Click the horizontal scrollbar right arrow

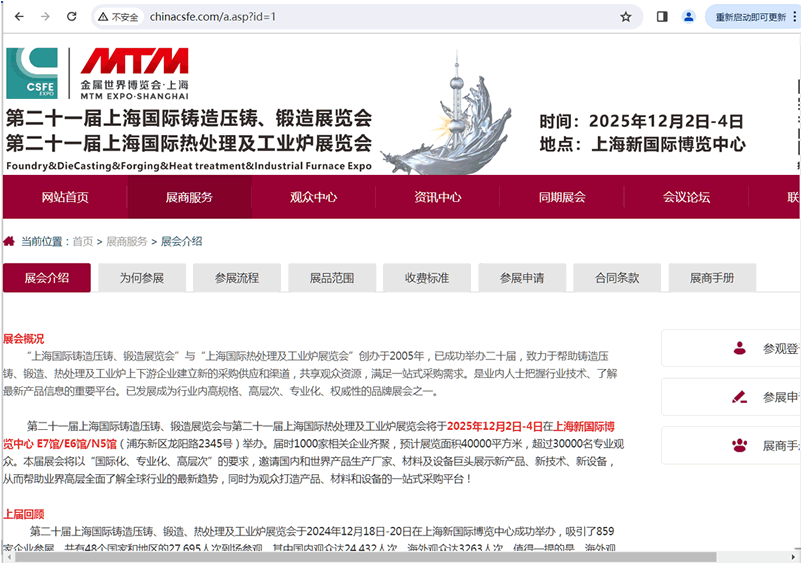point(793,557)
